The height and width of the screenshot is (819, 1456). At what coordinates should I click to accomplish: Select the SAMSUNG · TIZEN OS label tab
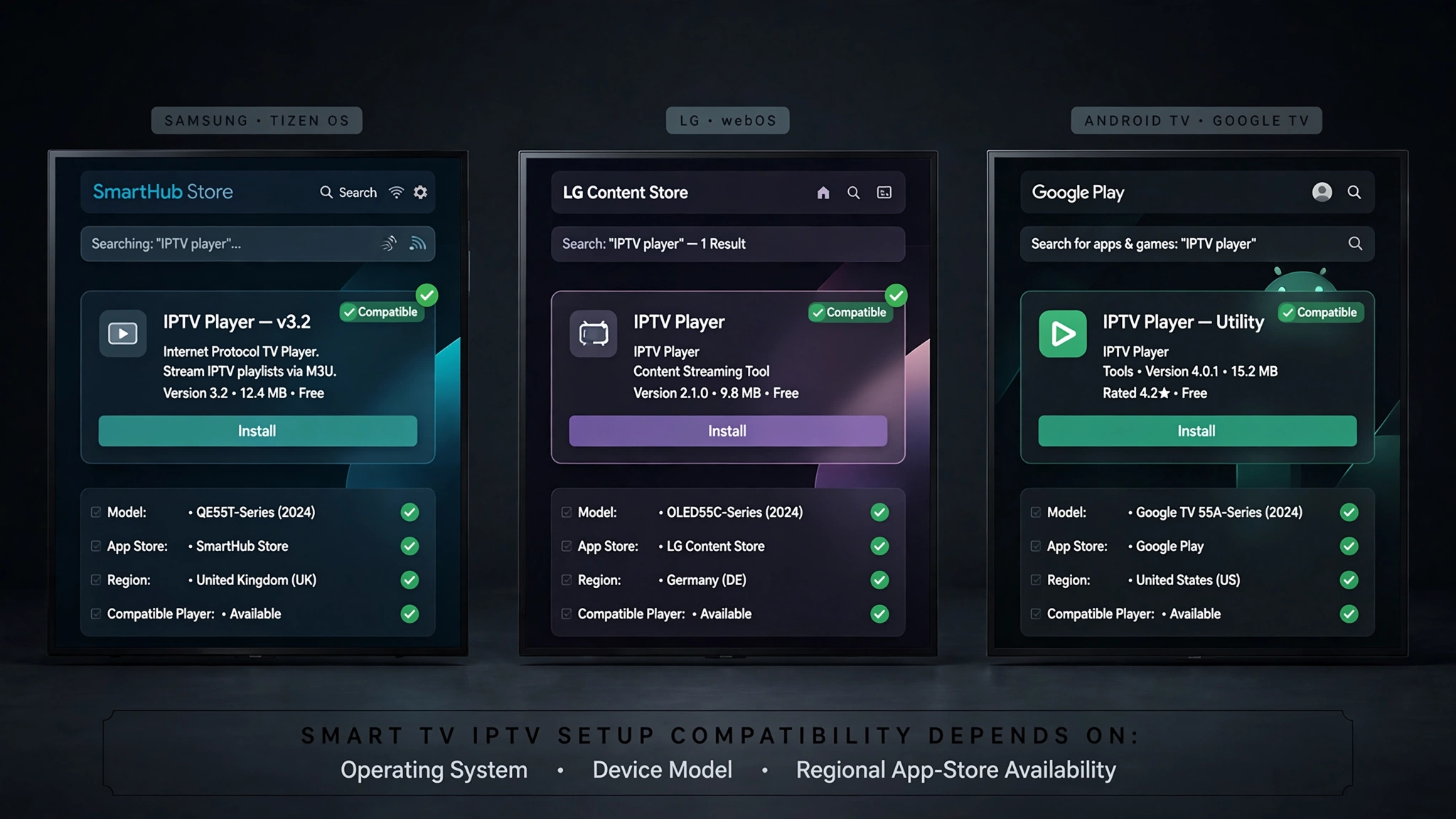(257, 121)
